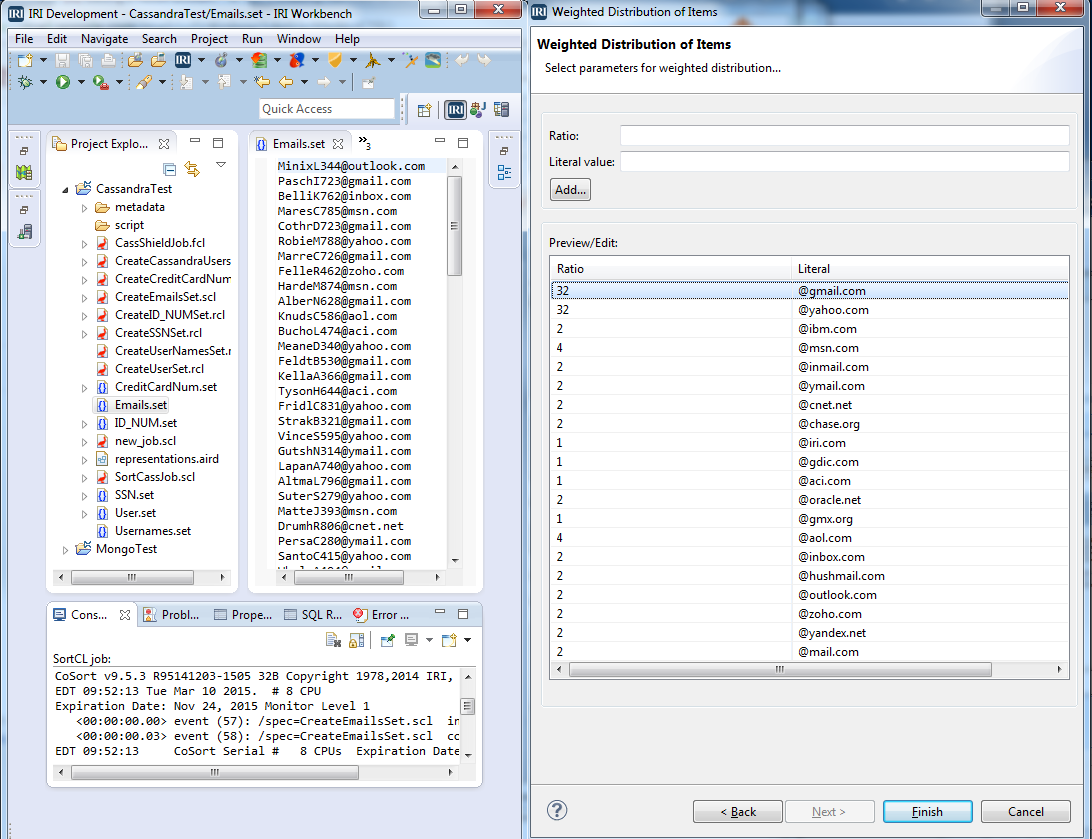Click the map icon in left sidebar
This screenshot has height=839, width=1092.
24,172
